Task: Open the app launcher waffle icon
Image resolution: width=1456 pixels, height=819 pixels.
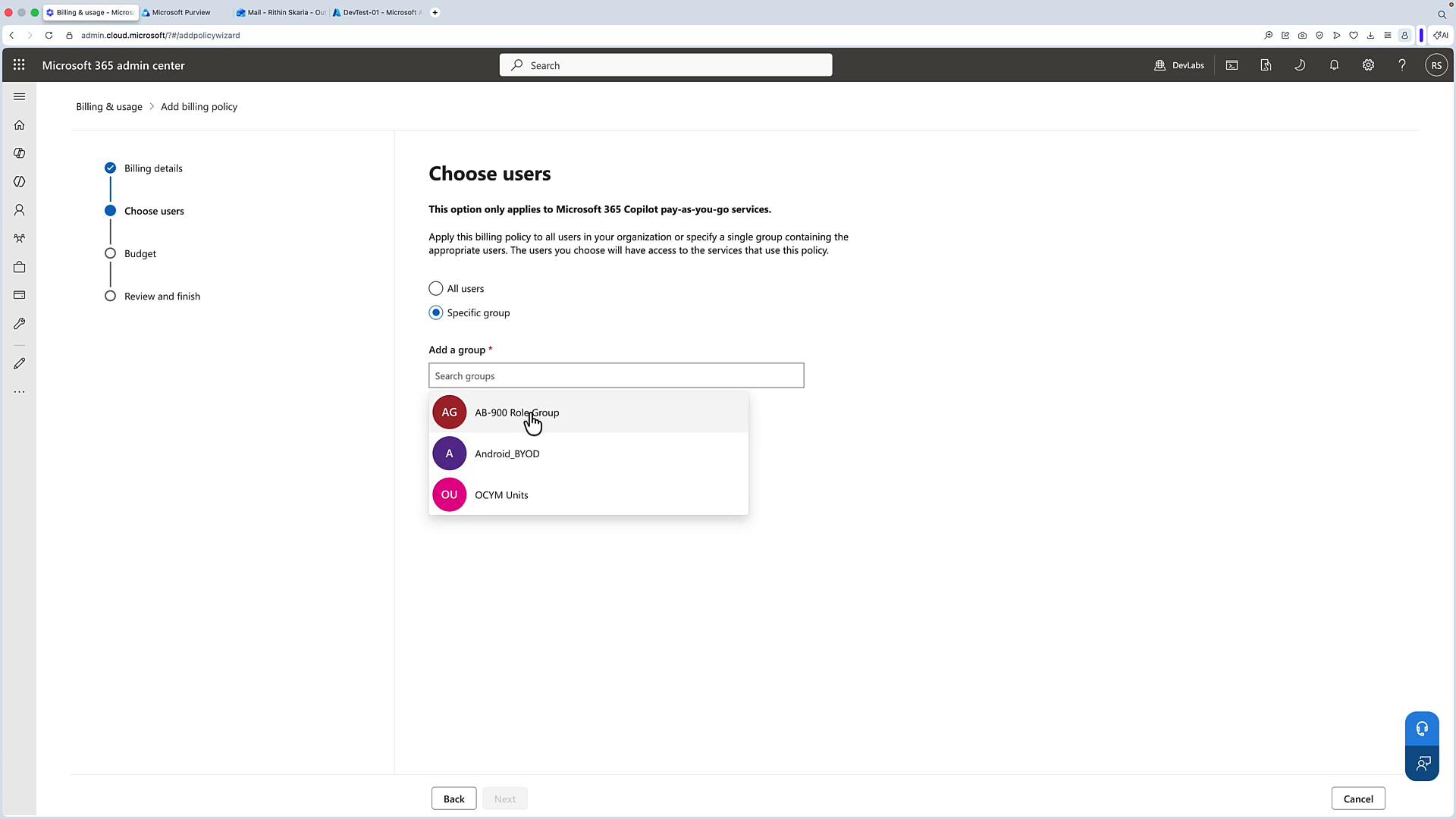Action: 19,65
